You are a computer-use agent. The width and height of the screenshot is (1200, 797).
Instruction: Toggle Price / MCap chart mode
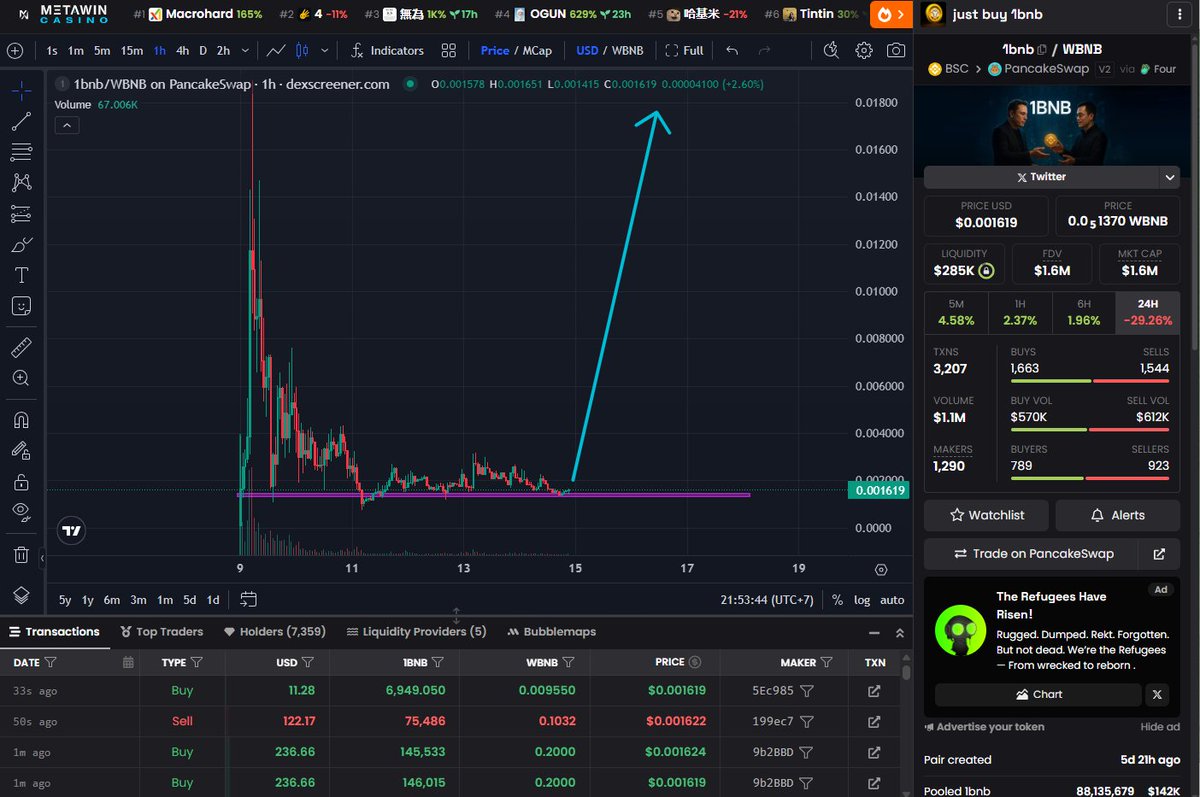516,50
